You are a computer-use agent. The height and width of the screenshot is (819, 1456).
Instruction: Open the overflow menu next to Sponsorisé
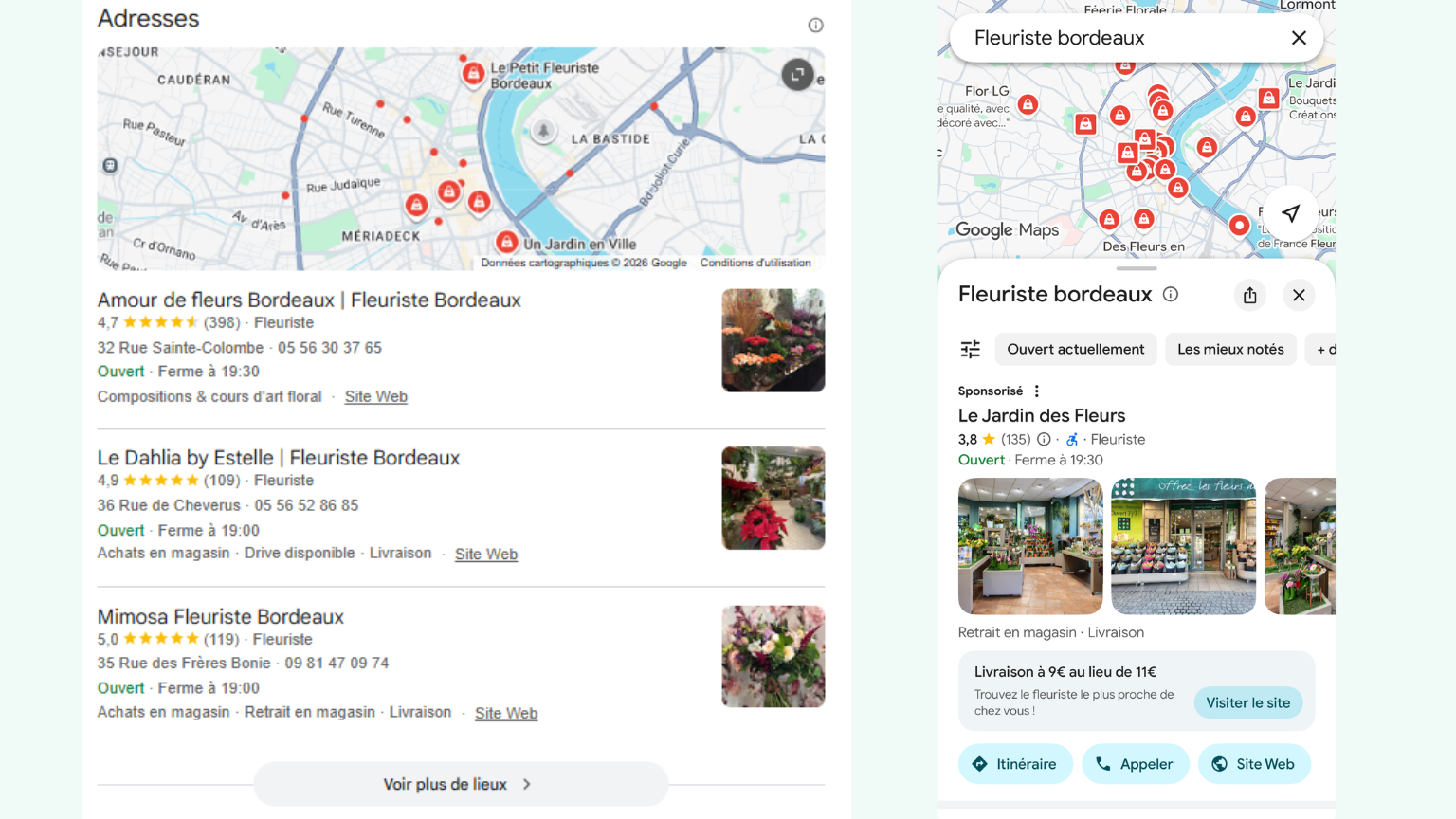(x=1036, y=391)
